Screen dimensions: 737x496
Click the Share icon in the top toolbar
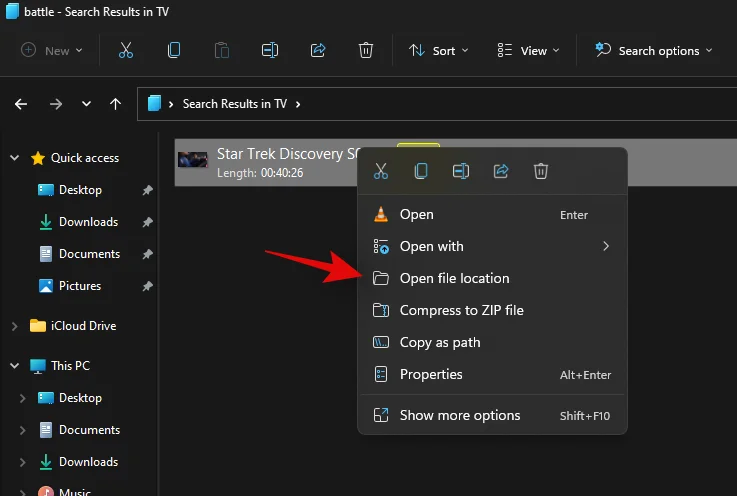319,50
